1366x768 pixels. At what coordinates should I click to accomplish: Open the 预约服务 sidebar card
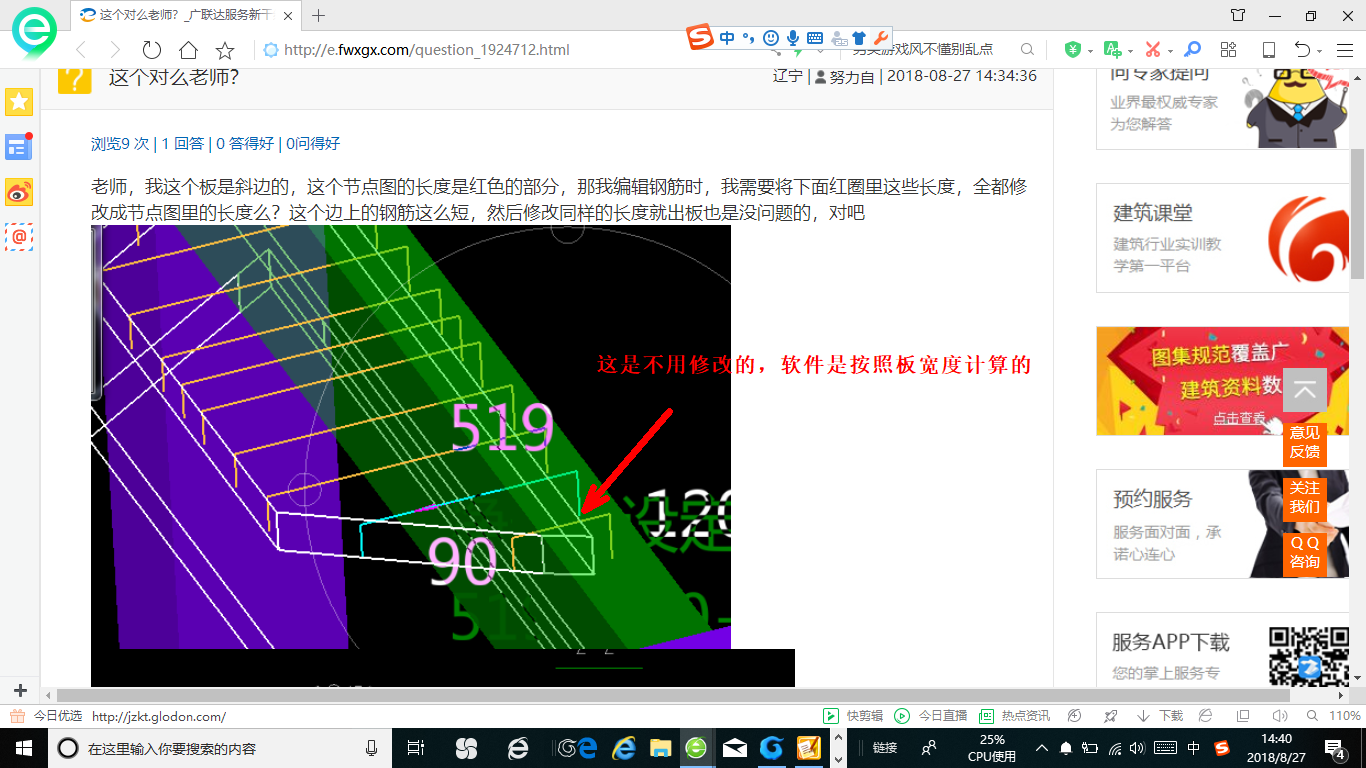1224,524
